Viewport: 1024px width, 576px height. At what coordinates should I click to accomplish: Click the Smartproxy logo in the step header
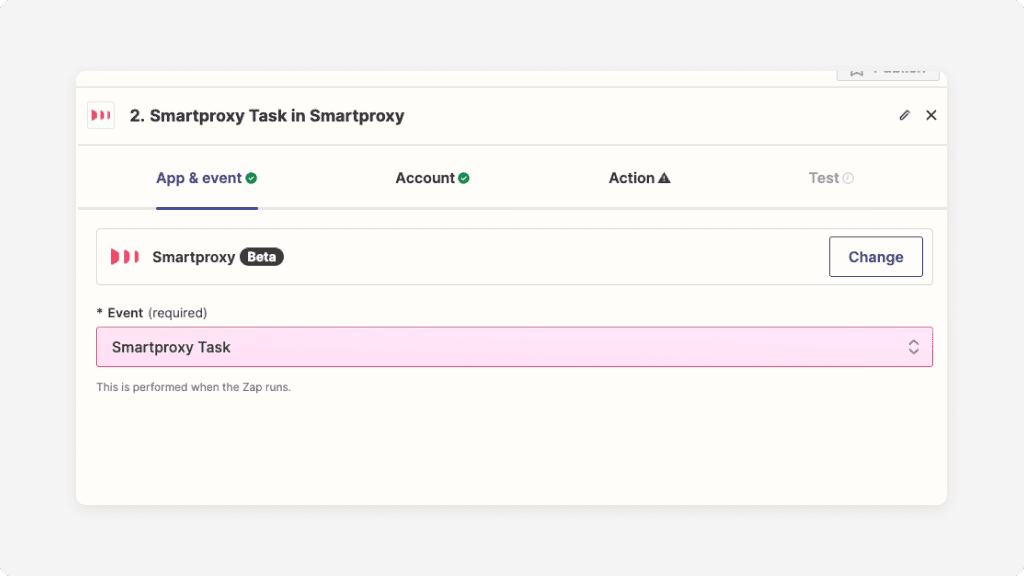(x=101, y=115)
